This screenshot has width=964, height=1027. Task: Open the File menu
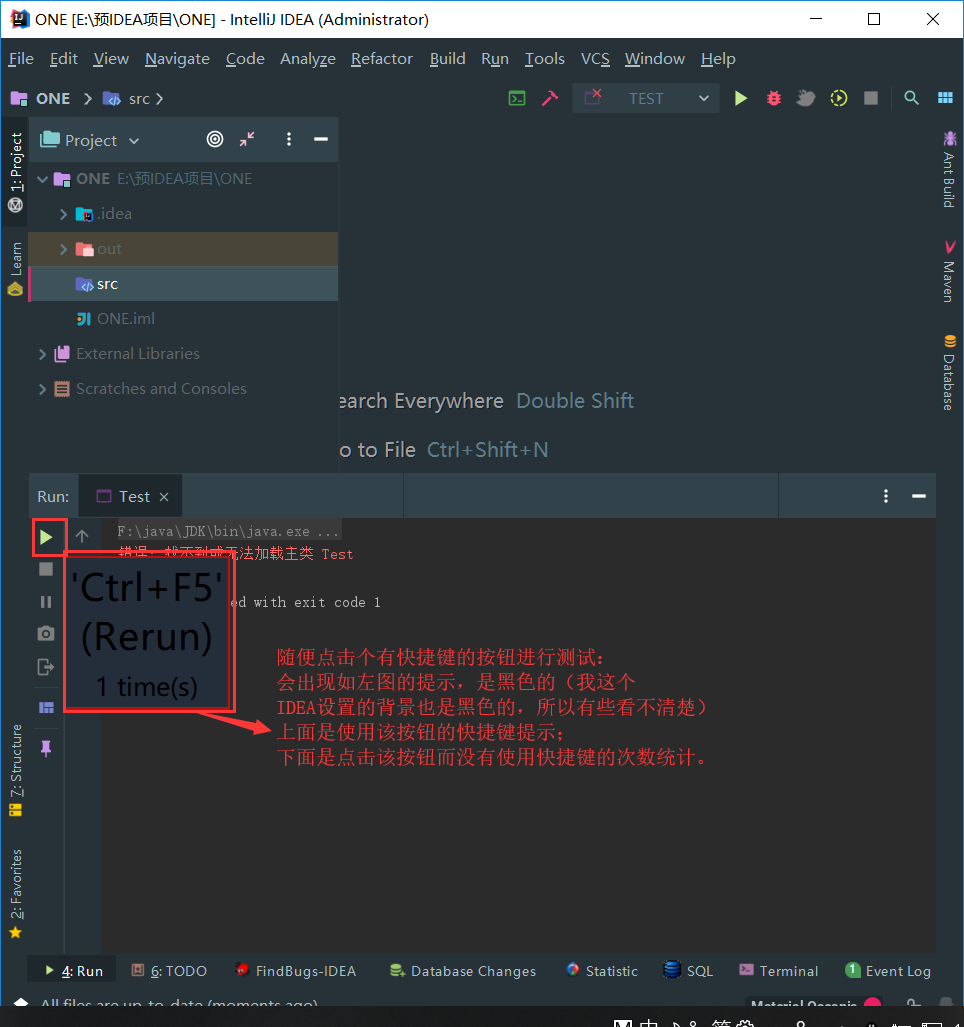pos(21,59)
